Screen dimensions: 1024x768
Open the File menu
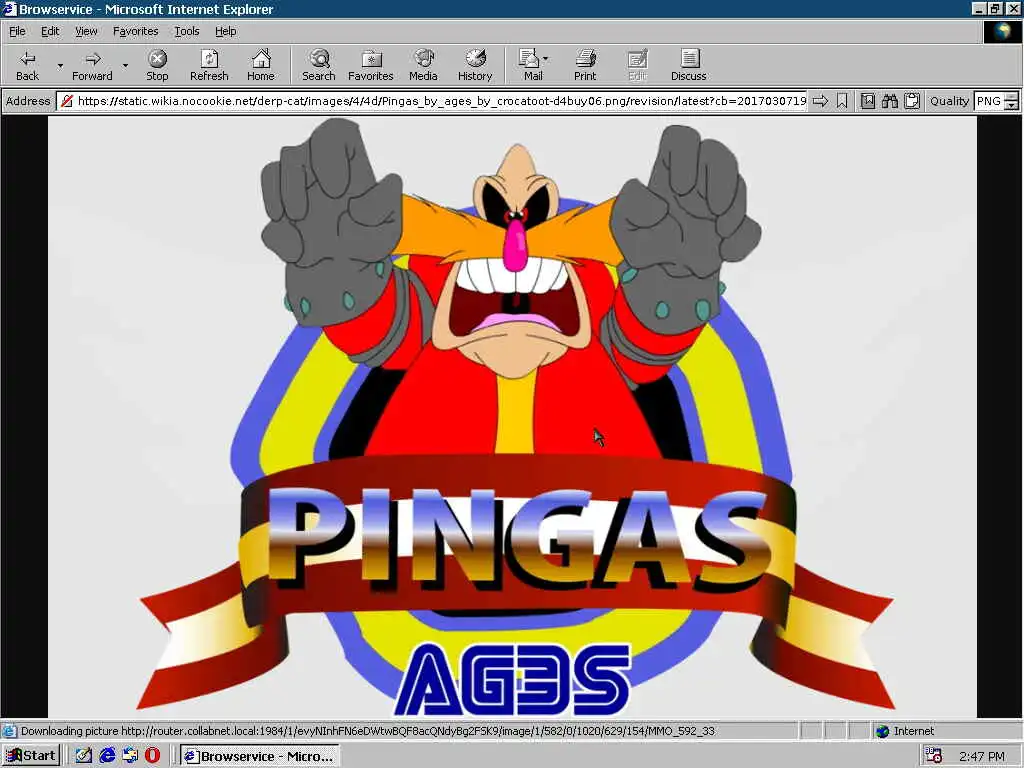pyautogui.click(x=17, y=31)
